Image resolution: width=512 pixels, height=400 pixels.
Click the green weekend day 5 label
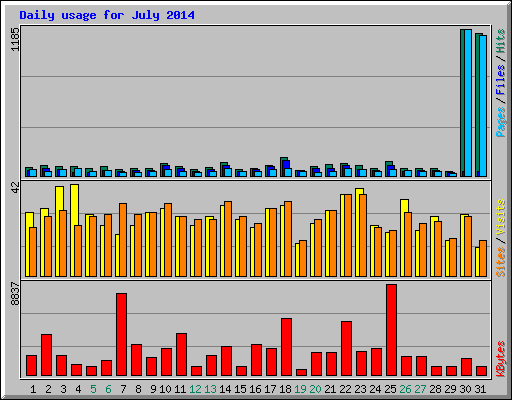(x=93, y=389)
